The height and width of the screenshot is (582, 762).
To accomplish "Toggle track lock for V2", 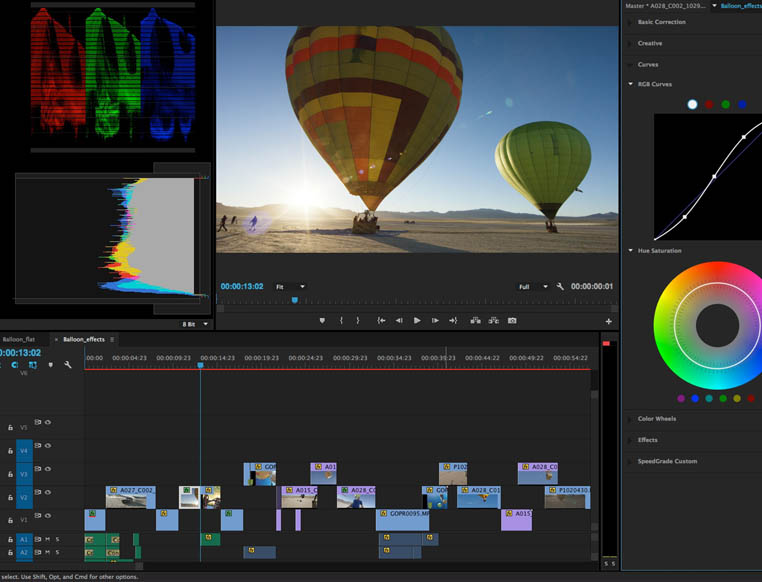I will pos(10,497).
